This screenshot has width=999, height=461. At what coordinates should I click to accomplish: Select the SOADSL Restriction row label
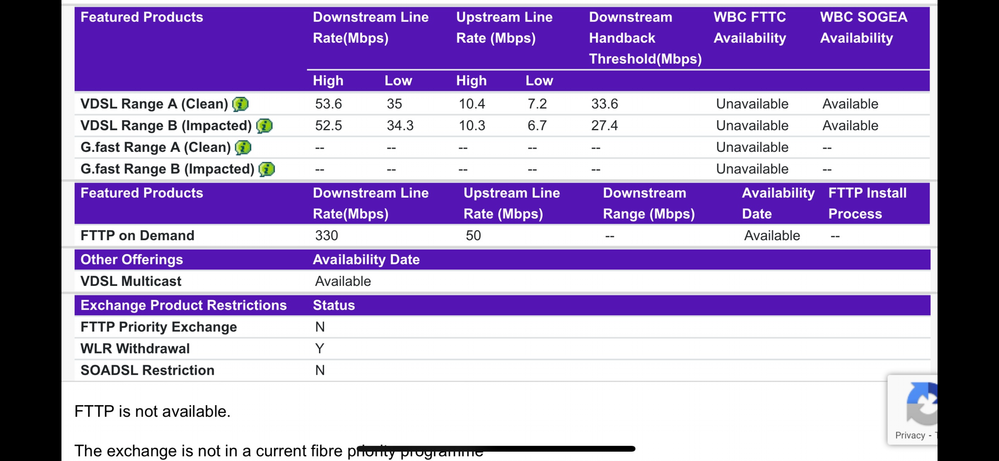[x=147, y=371]
